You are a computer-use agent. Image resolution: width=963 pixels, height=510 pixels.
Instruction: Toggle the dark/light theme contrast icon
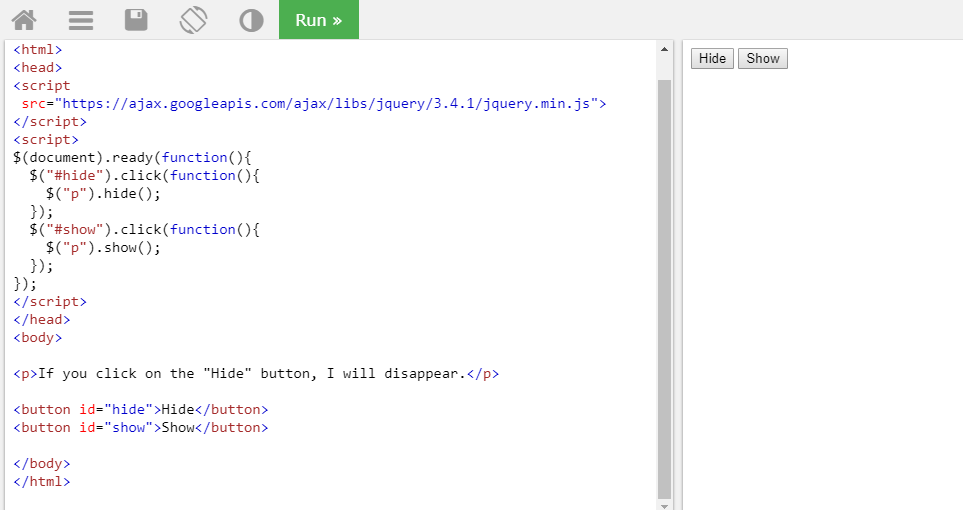[251, 20]
